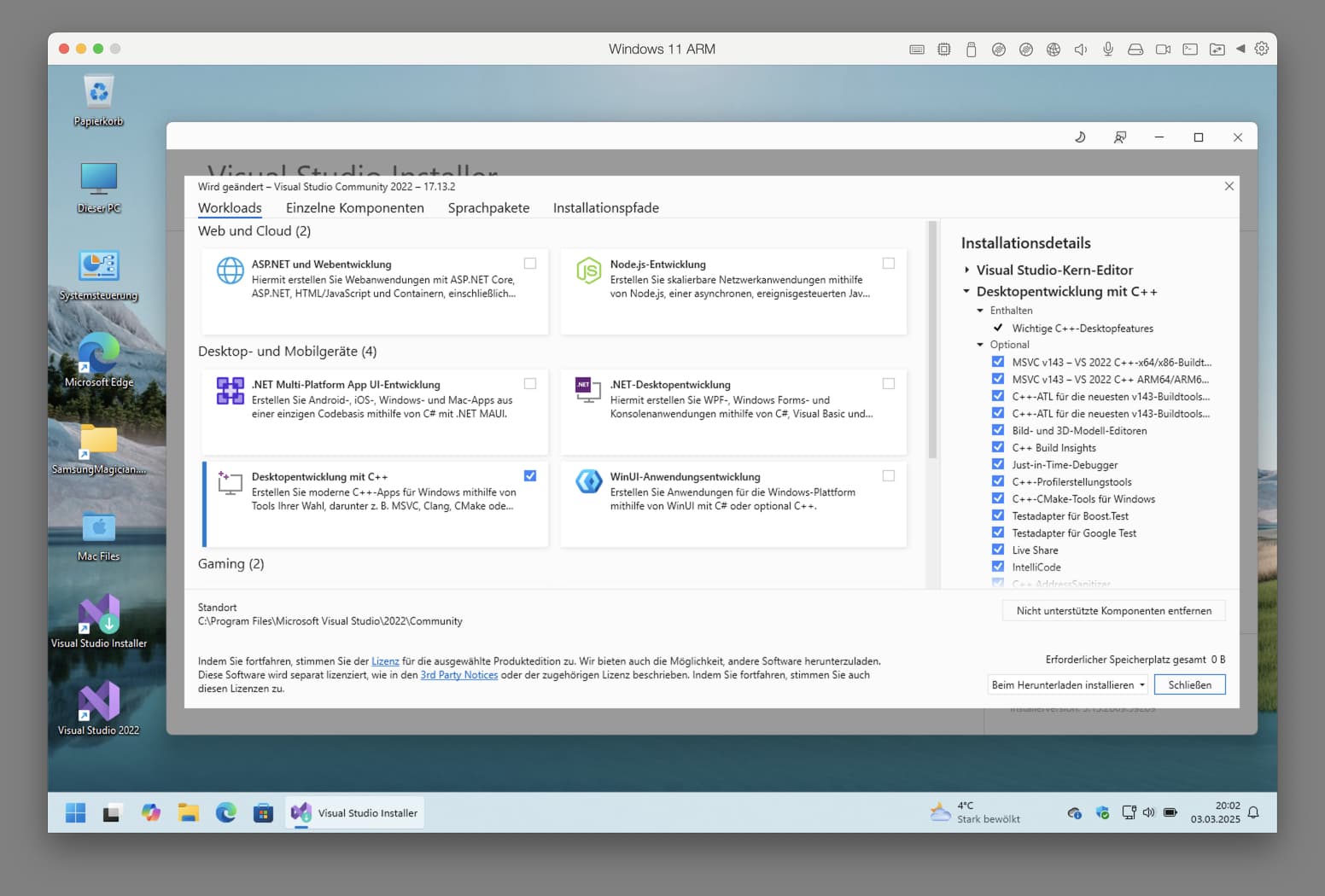Switch to the Installationspfade tab
Screen dimensions: 1325x896
click(x=606, y=208)
